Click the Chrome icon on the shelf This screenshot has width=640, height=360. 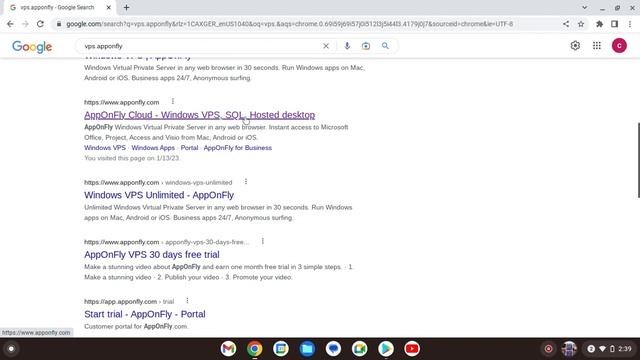tap(254, 349)
